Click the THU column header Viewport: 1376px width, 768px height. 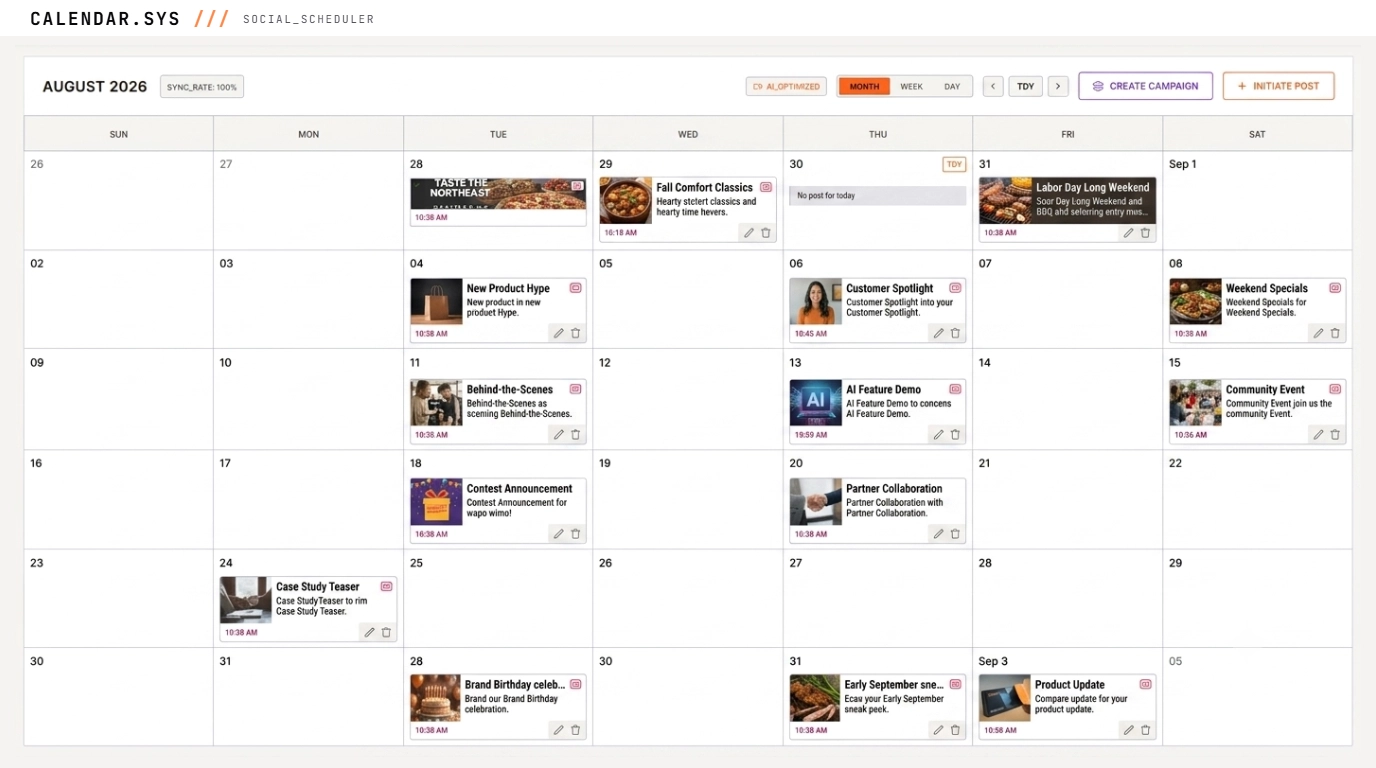pos(877,134)
